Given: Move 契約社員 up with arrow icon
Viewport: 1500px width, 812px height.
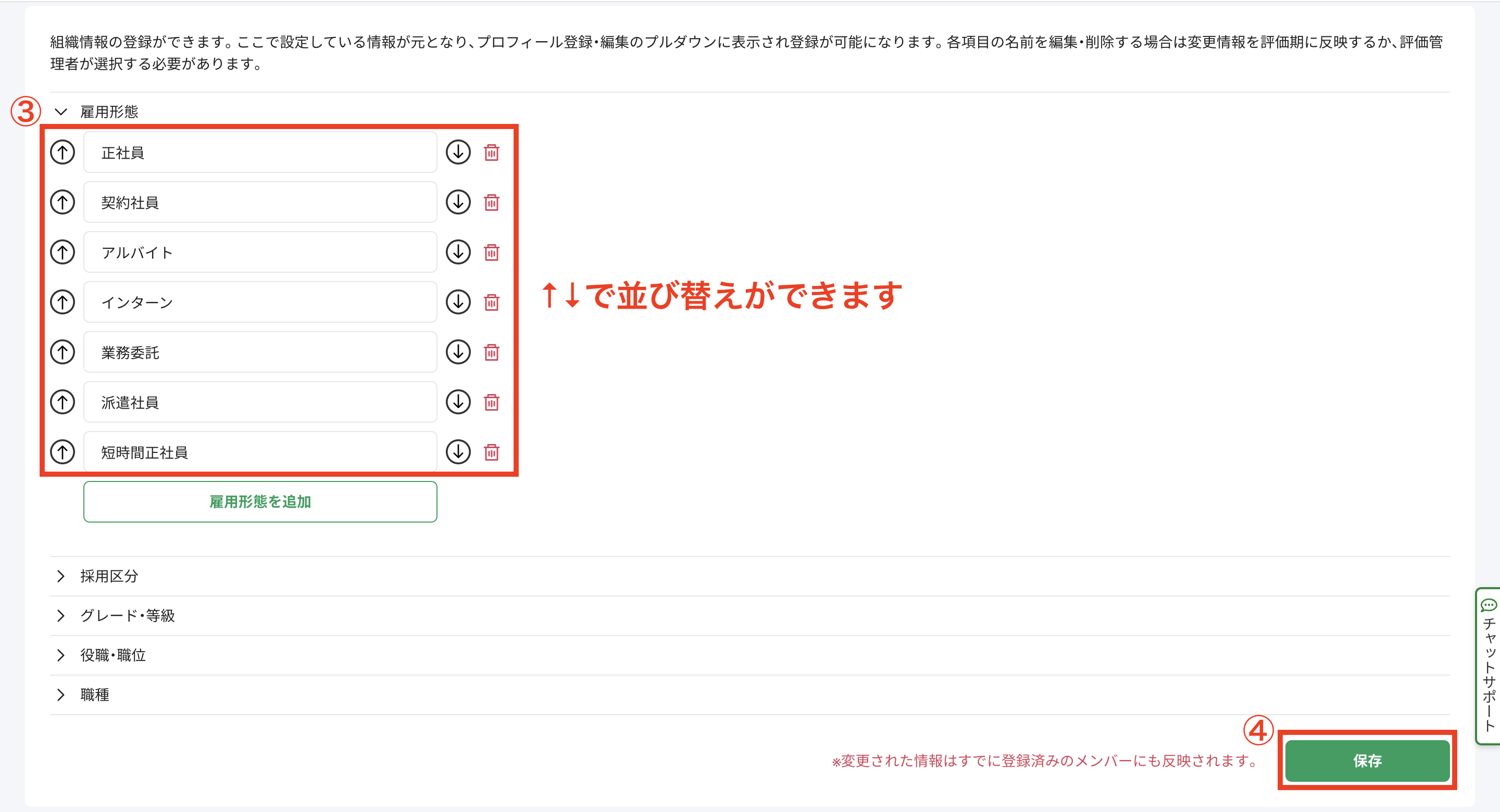Looking at the screenshot, I should [63, 202].
